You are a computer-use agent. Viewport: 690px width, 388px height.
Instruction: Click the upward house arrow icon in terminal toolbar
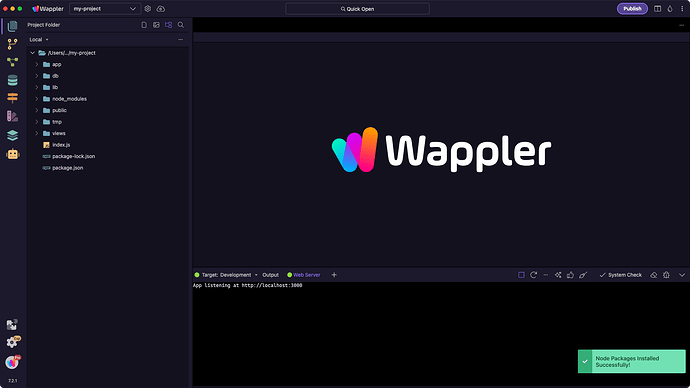coord(666,275)
